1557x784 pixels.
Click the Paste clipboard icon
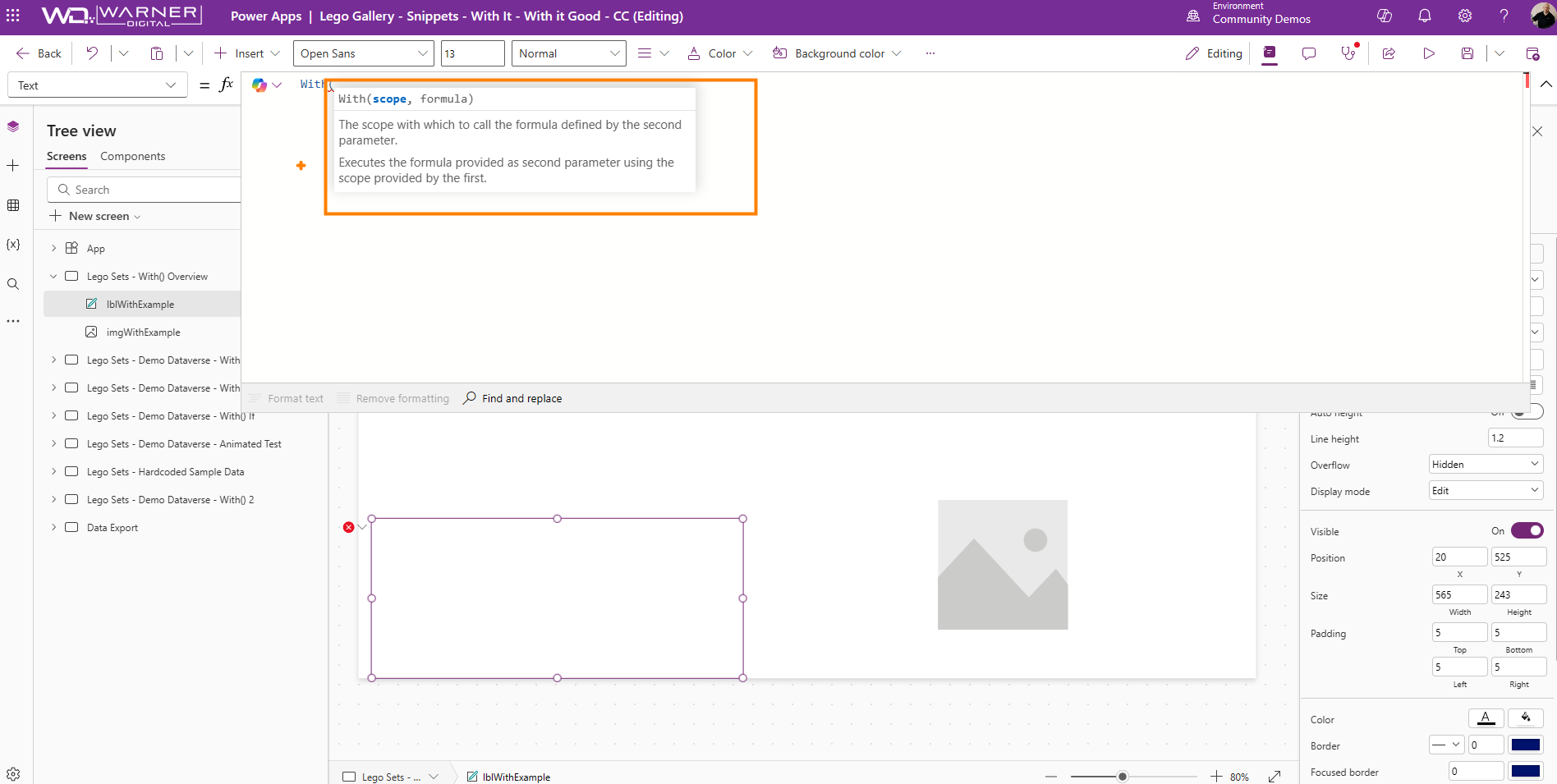pyautogui.click(x=157, y=53)
